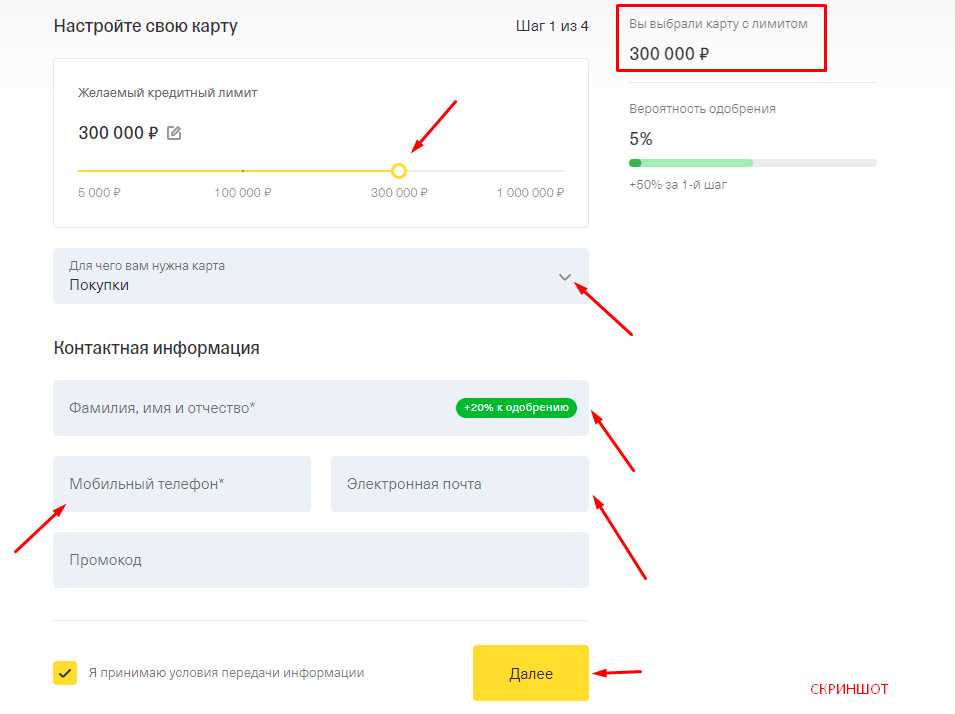
Task: Click the approval probability progress bar
Action: 753,163
